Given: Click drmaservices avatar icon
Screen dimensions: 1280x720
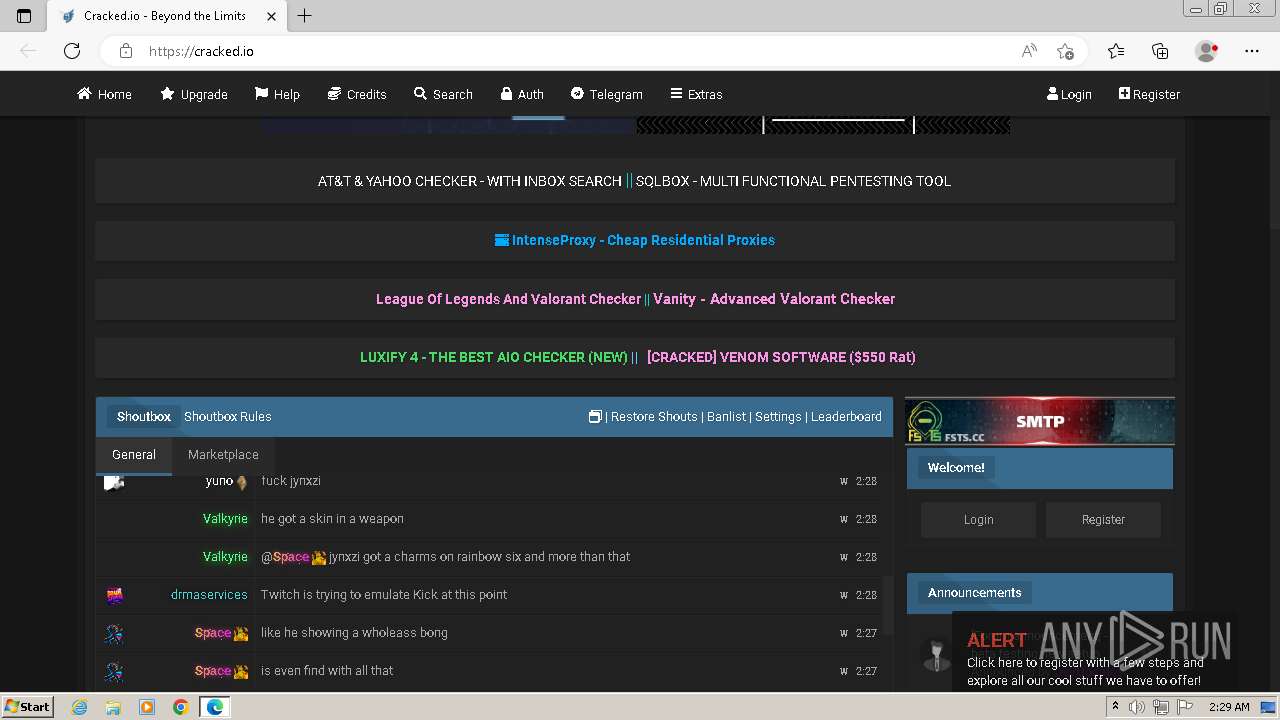Looking at the screenshot, I should coord(115,596).
